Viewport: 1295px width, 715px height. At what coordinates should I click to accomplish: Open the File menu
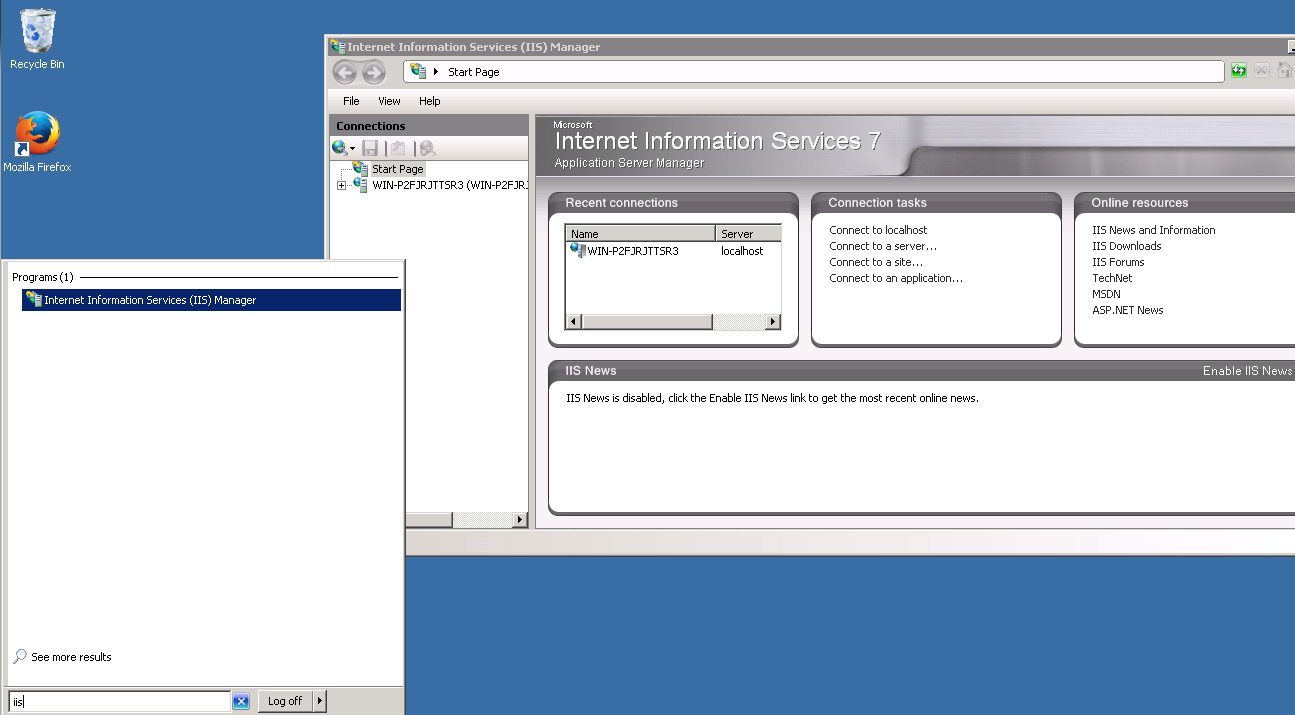pyautogui.click(x=351, y=101)
